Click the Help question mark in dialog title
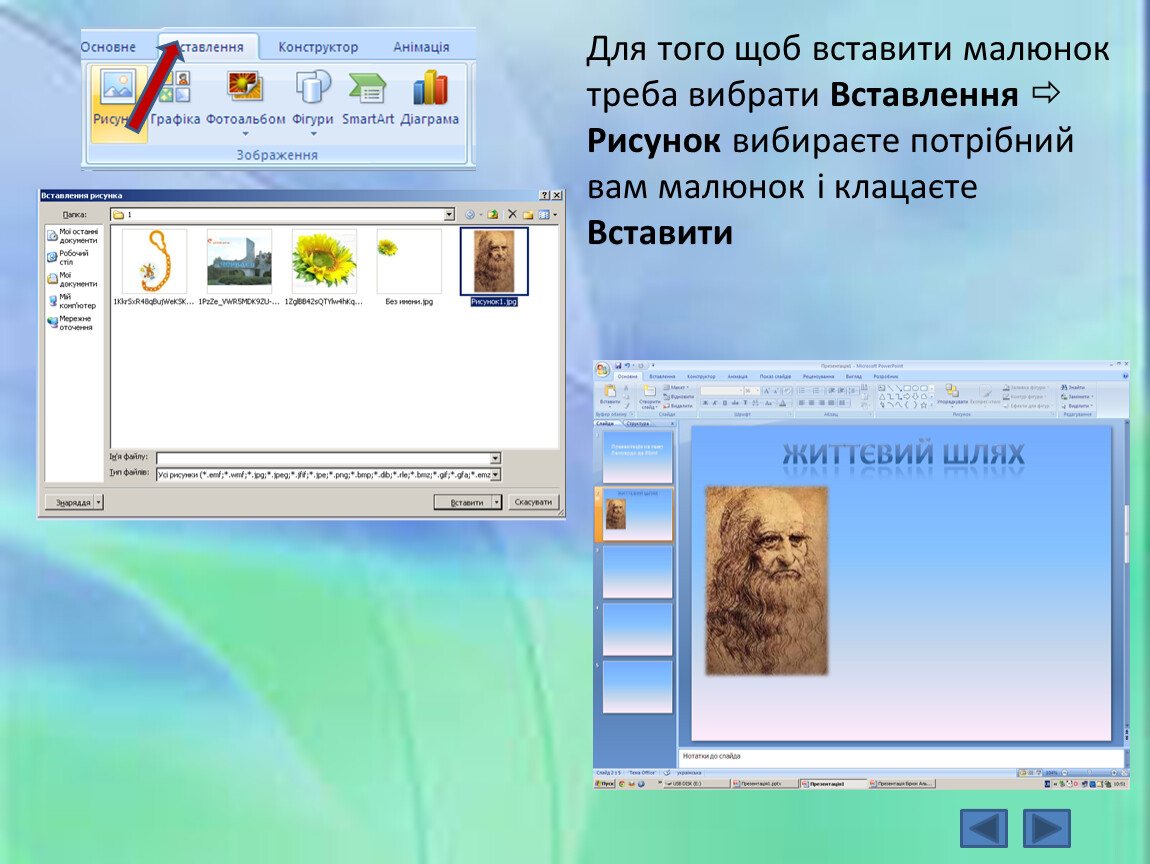Image resolution: width=1150 pixels, height=864 pixels. pyautogui.click(x=544, y=195)
